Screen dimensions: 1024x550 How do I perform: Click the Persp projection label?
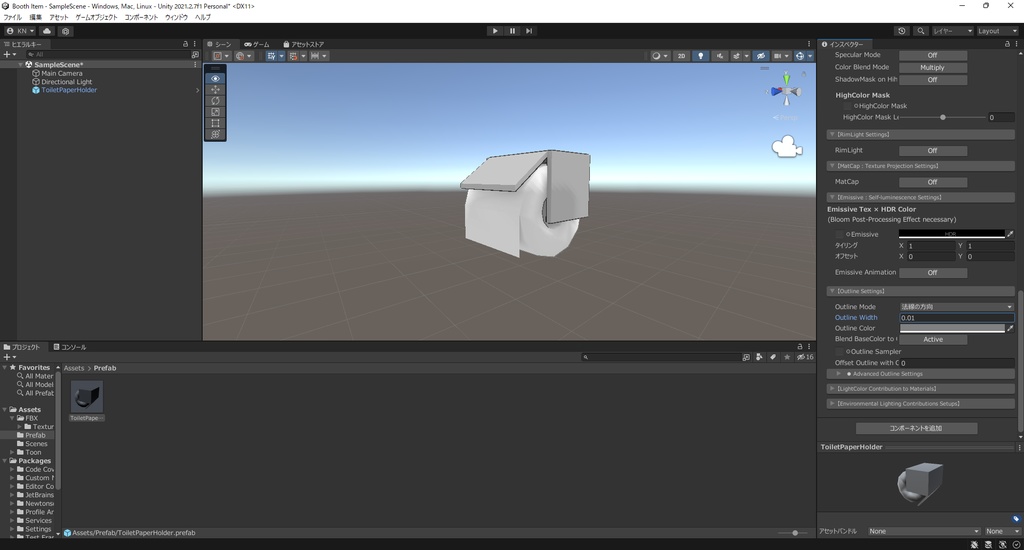(786, 118)
